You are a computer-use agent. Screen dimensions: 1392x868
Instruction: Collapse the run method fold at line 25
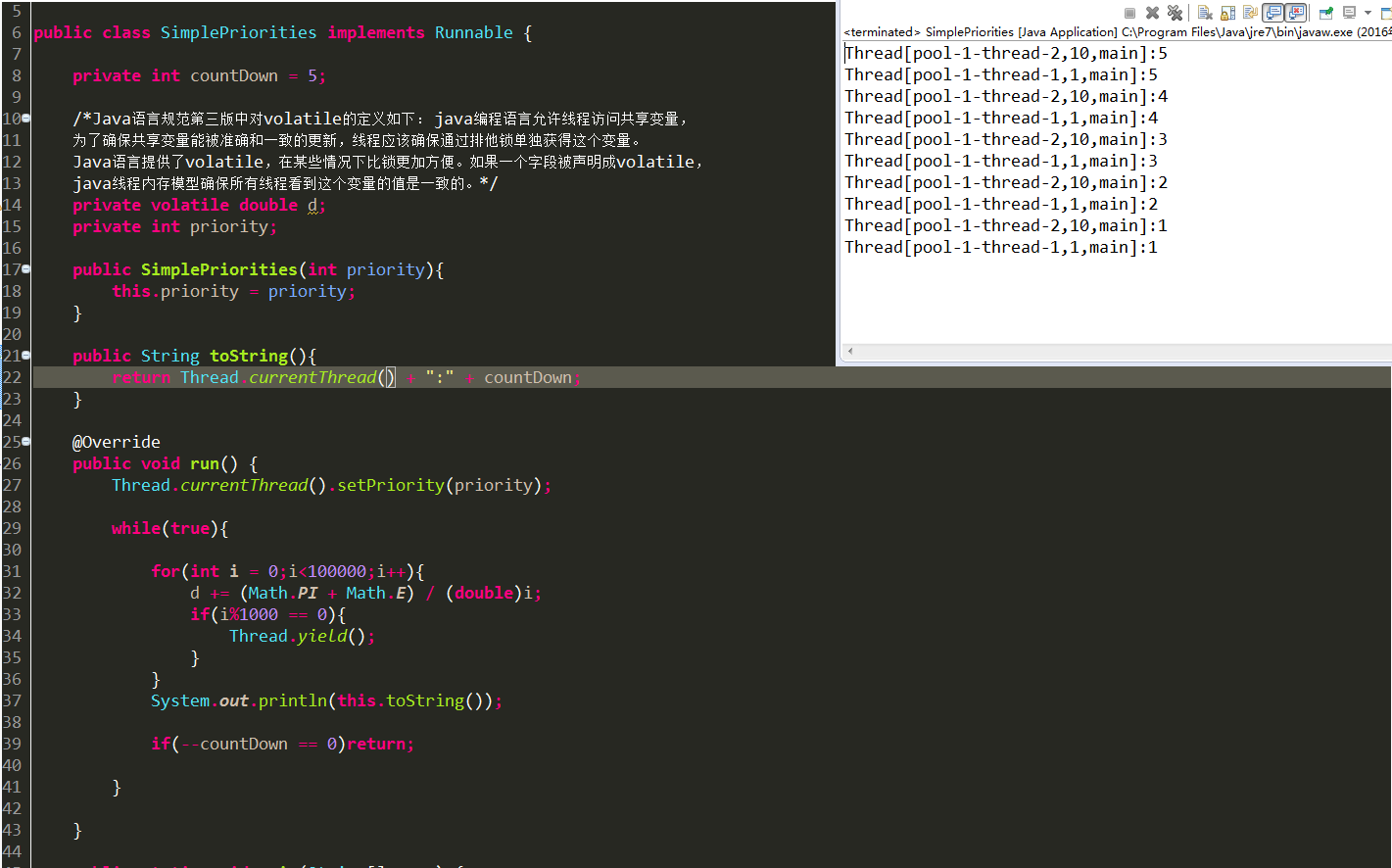click(x=26, y=441)
